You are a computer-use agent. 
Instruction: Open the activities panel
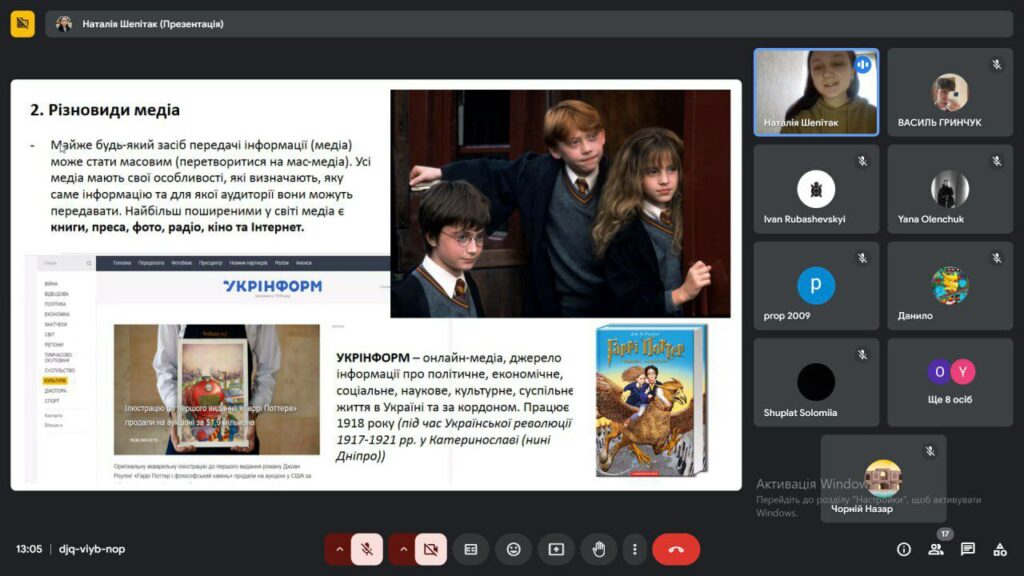pyautogui.click(x=999, y=549)
